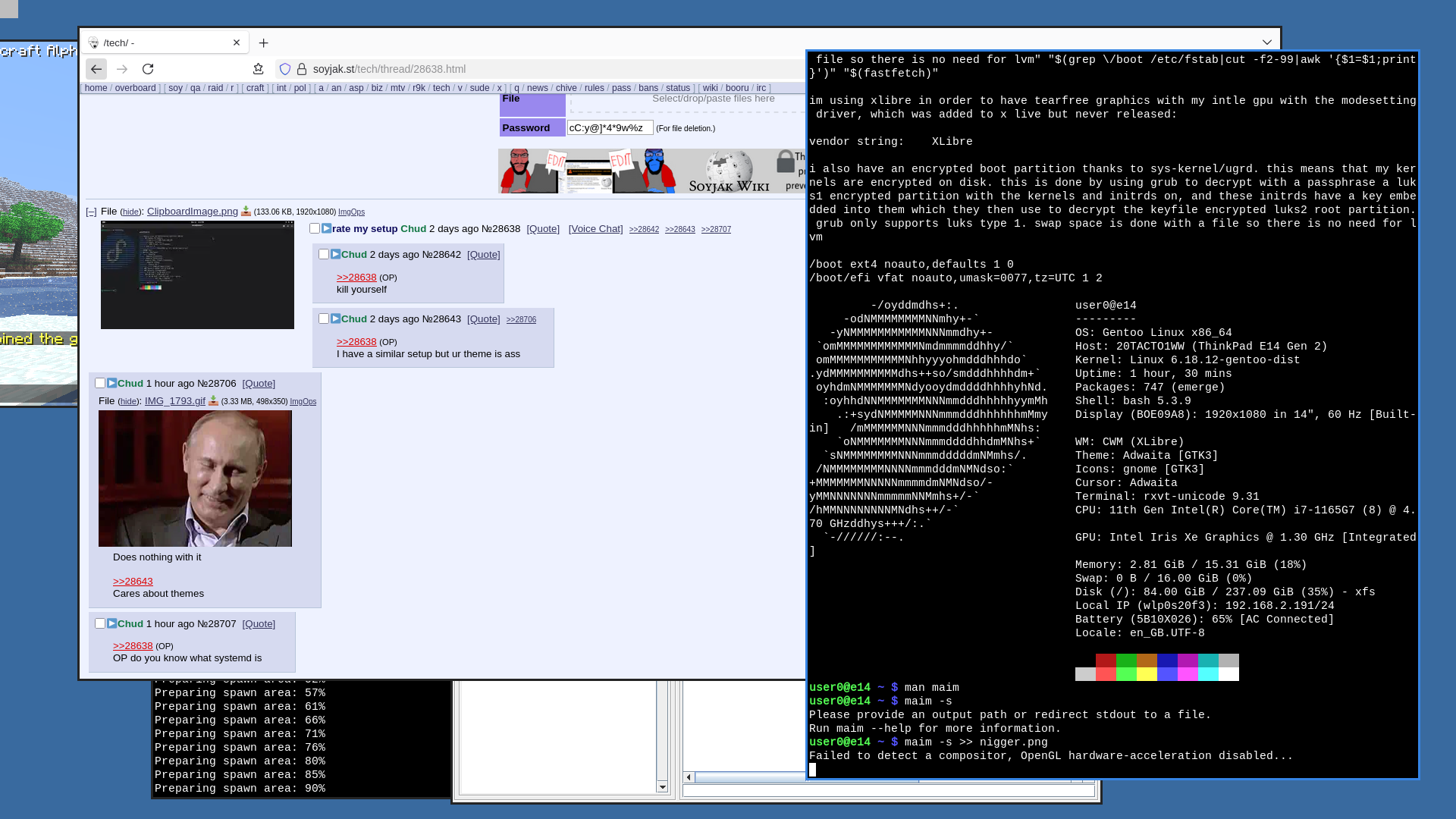Check the checkbox for post №28638
The image size is (1456, 819).
pos(315,228)
